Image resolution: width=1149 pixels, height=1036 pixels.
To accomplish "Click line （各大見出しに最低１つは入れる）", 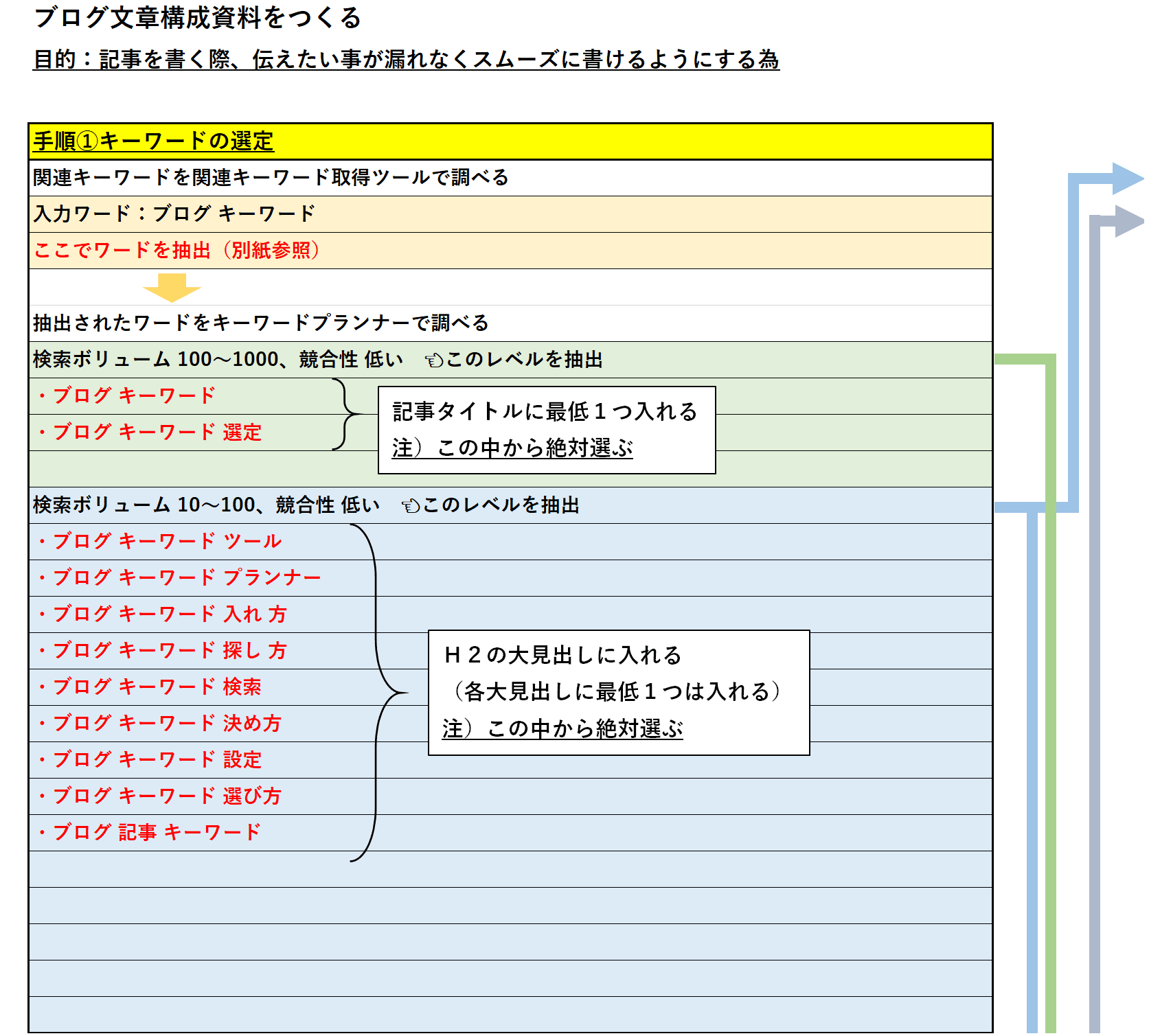I will tap(617, 691).
